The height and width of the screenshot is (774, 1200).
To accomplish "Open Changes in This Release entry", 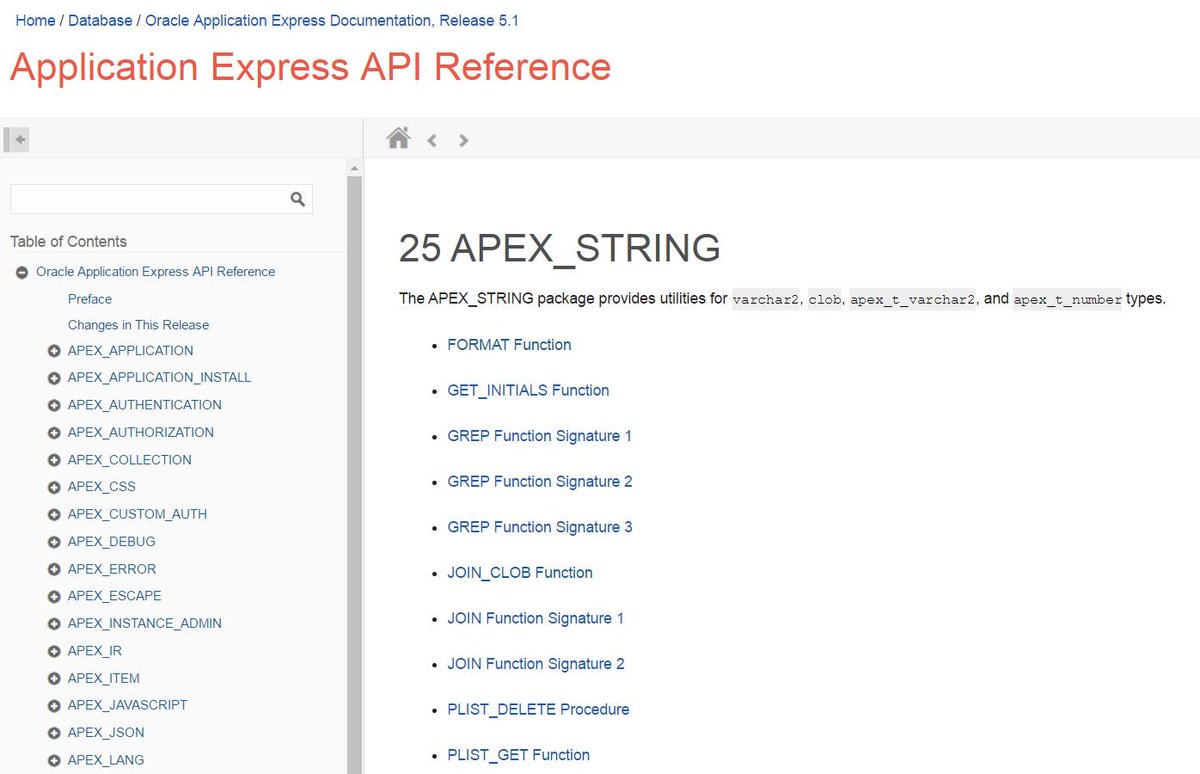I will [138, 325].
